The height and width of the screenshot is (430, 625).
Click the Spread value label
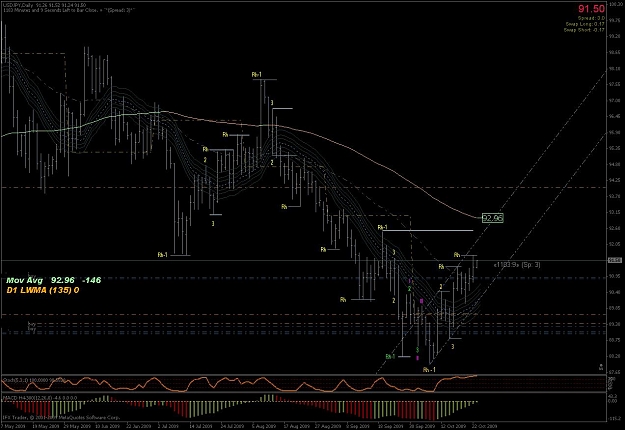click(591, 18)
